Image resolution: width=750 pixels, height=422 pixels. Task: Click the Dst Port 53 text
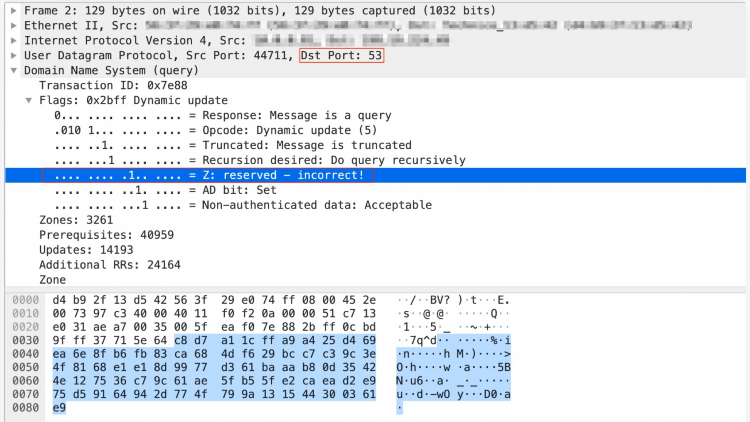click(x=342, y=56)
